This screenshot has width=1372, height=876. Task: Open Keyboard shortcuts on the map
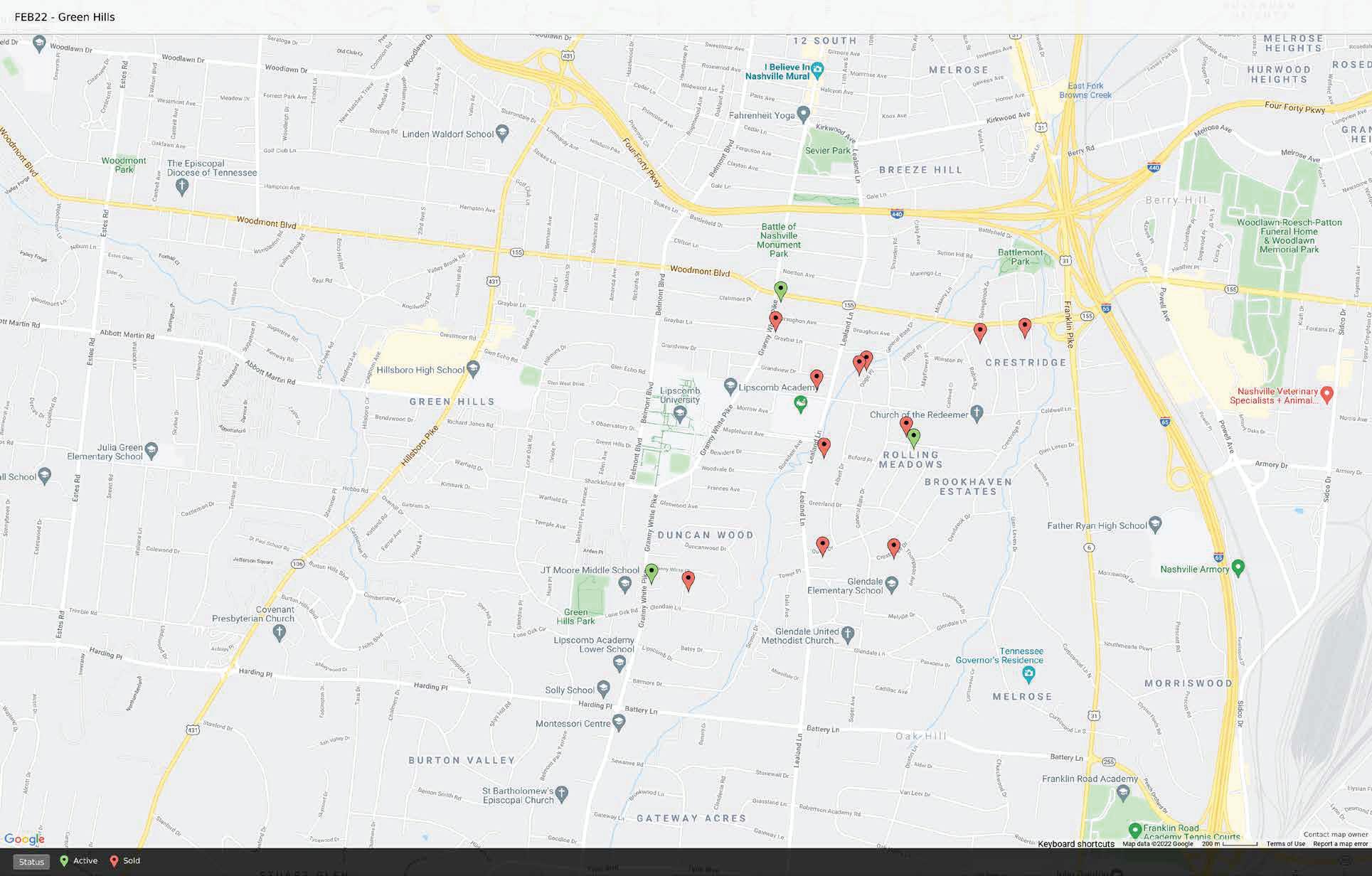pyautogui.click(x=1075, y=844)
